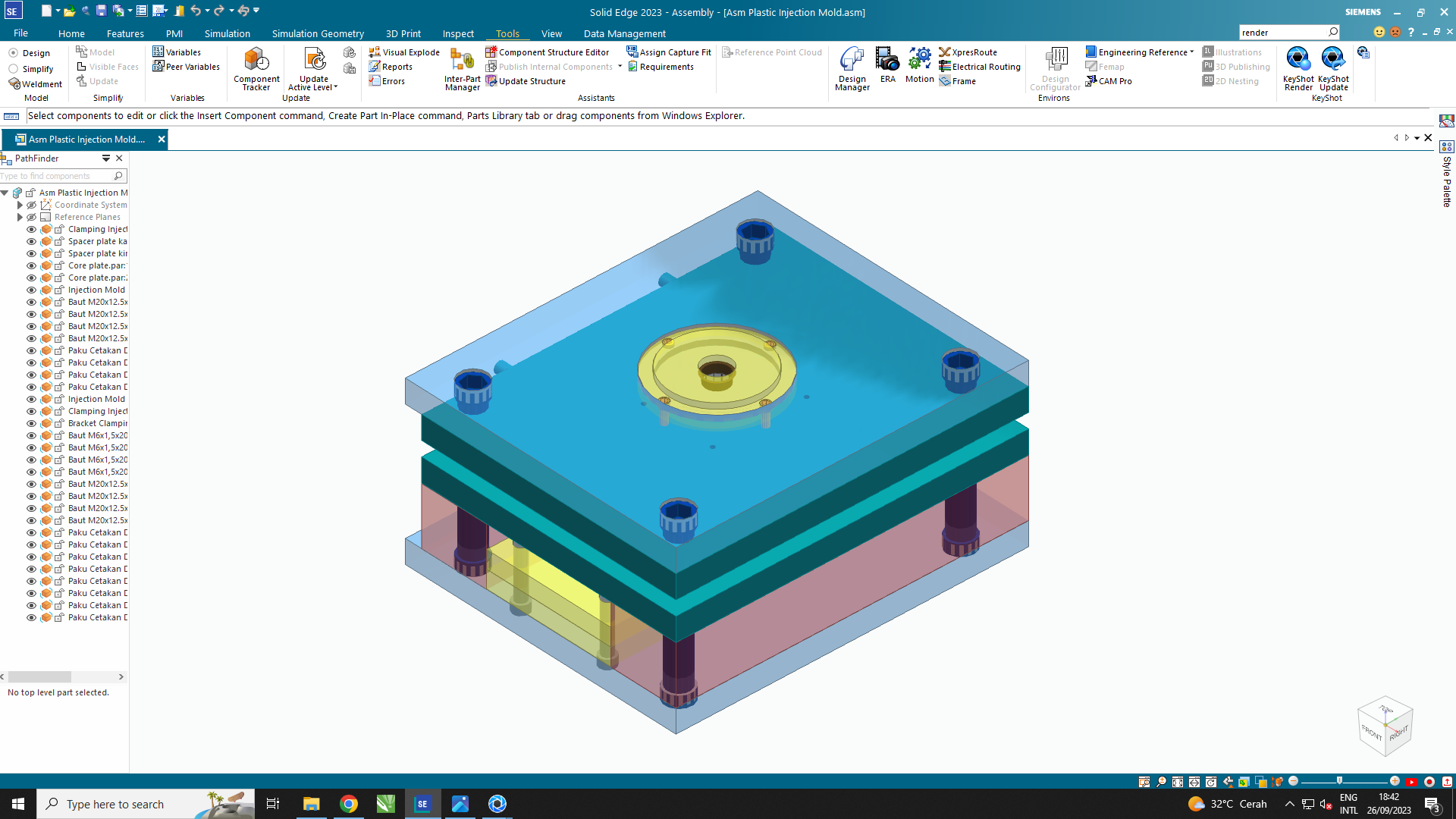Expand the Reference Planes tree node
Image resolution: width=1456 pixels, height=819 pixels.
tap(20, 217)
